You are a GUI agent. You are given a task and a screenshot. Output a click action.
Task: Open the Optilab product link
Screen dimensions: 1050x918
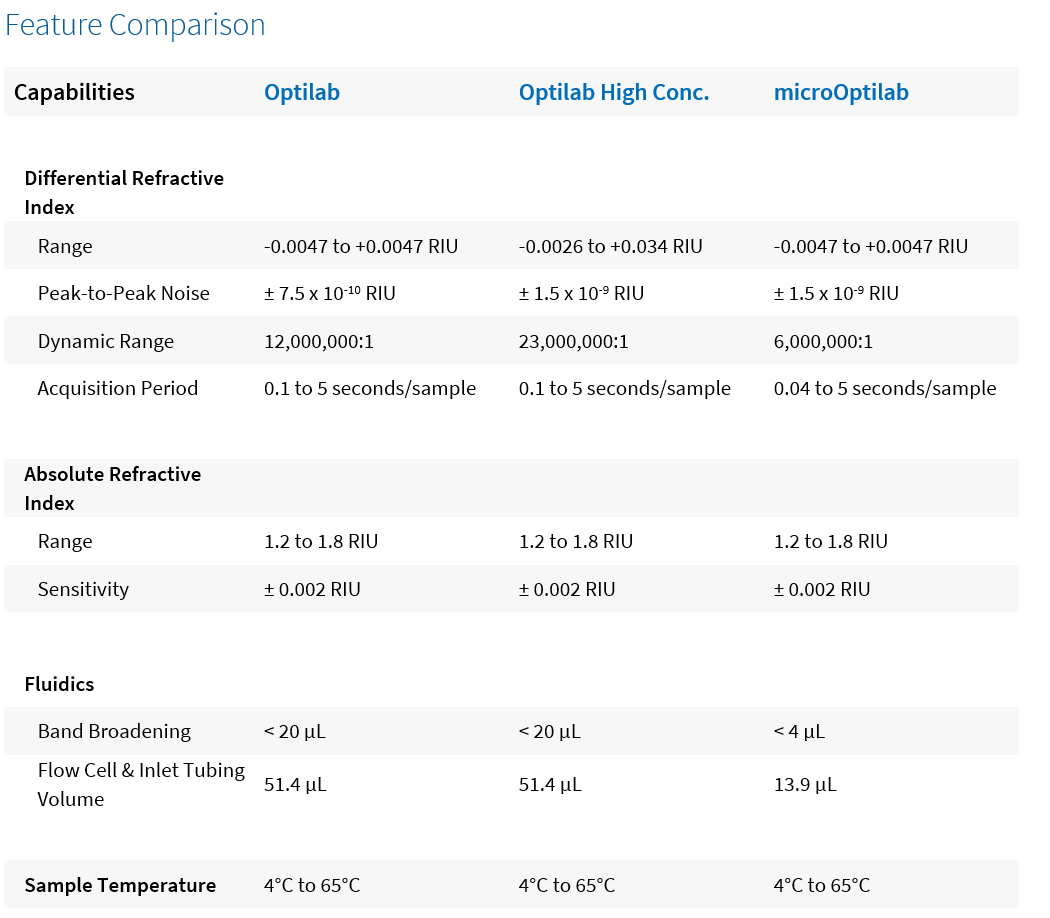pyautogui.click(x=302, y=93)
